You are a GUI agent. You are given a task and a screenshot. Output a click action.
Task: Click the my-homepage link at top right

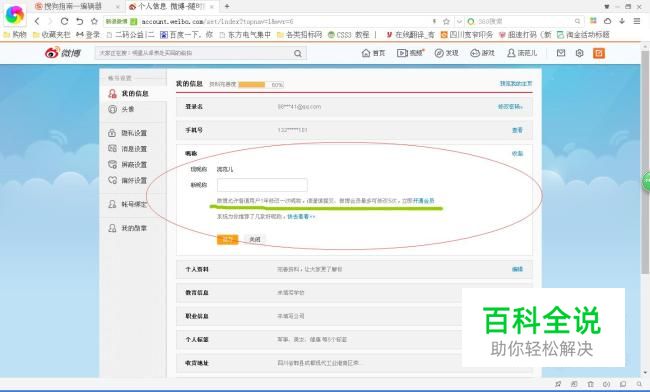(x=516, y=84)
